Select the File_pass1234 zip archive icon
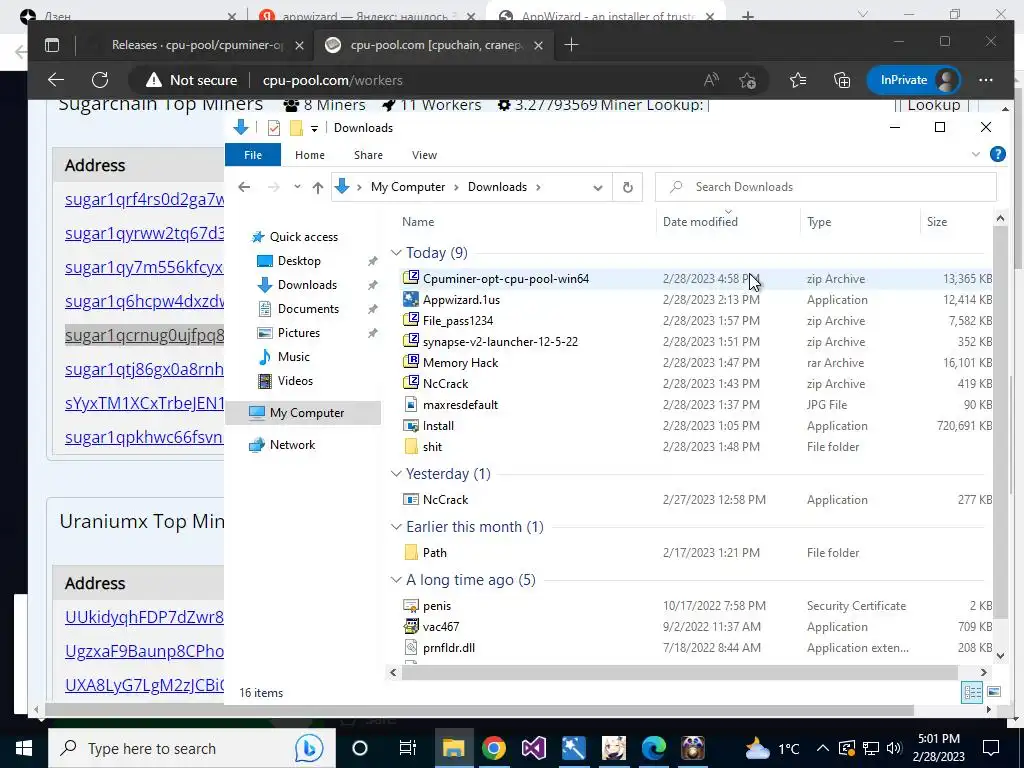The width and height of the screenshot is (1024, 768). (411, 320)
